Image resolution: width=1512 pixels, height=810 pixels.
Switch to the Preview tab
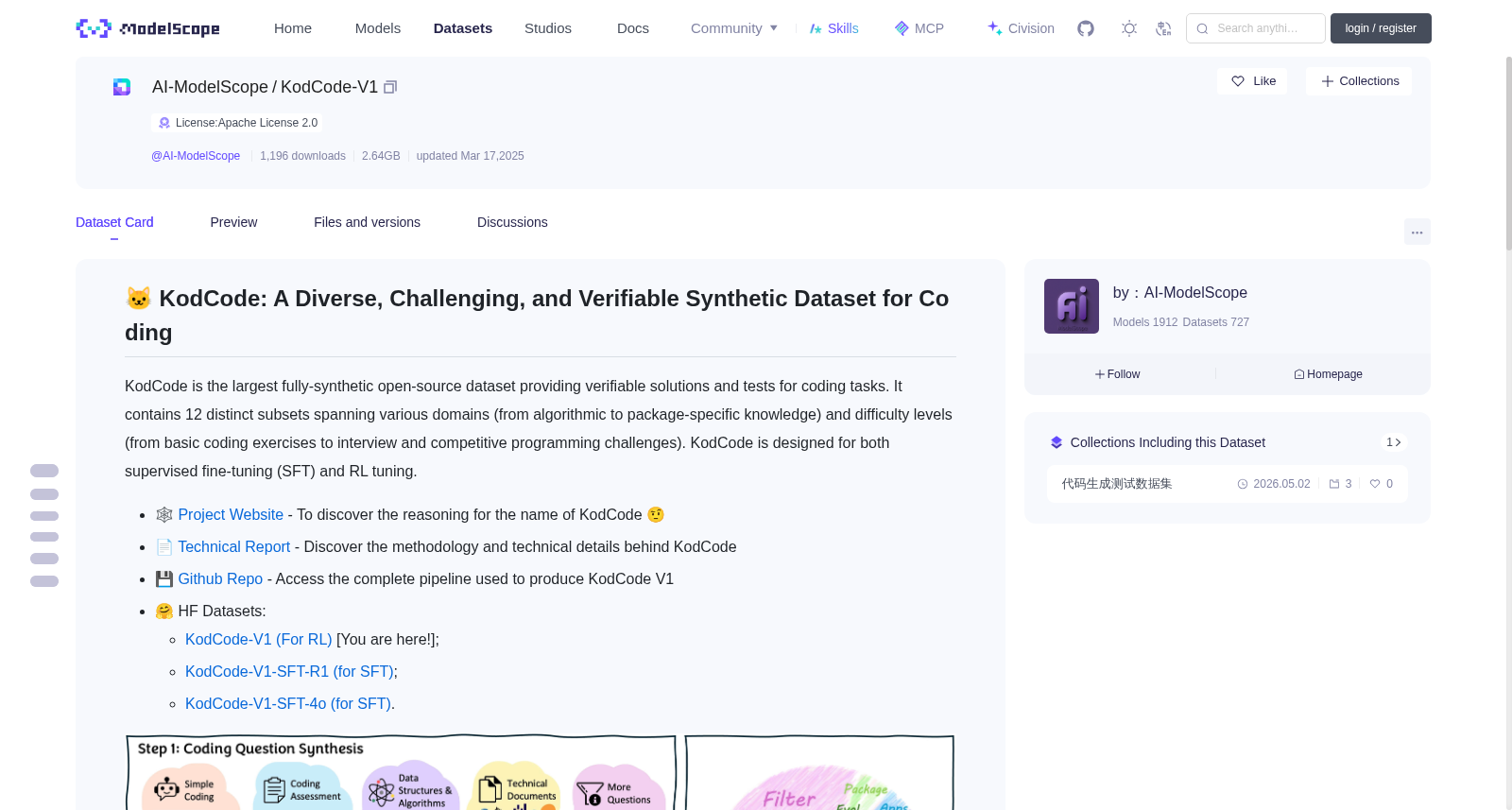click(233, 222)
